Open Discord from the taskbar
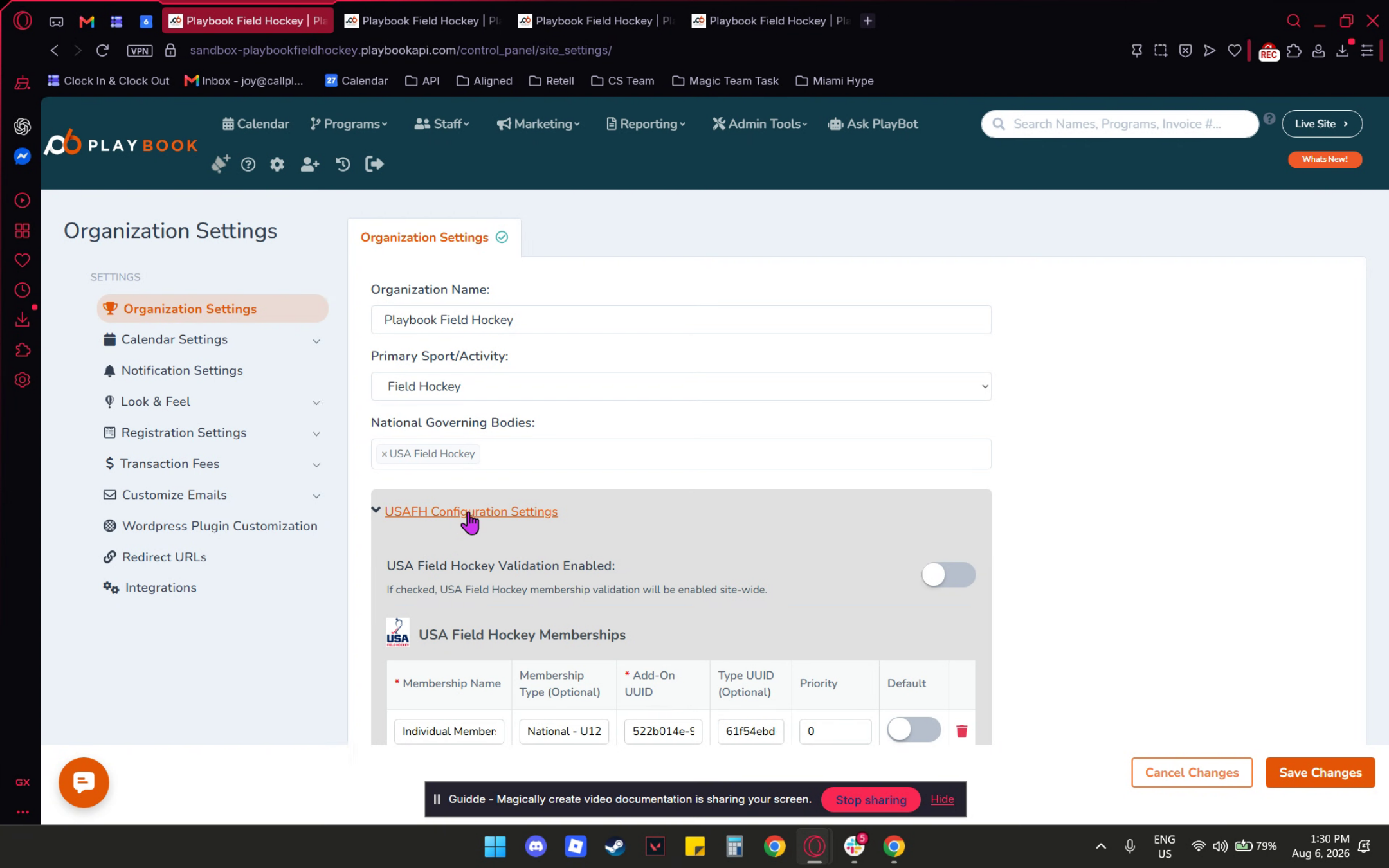Screen dimensions: 1389x868 pos(536,846)
